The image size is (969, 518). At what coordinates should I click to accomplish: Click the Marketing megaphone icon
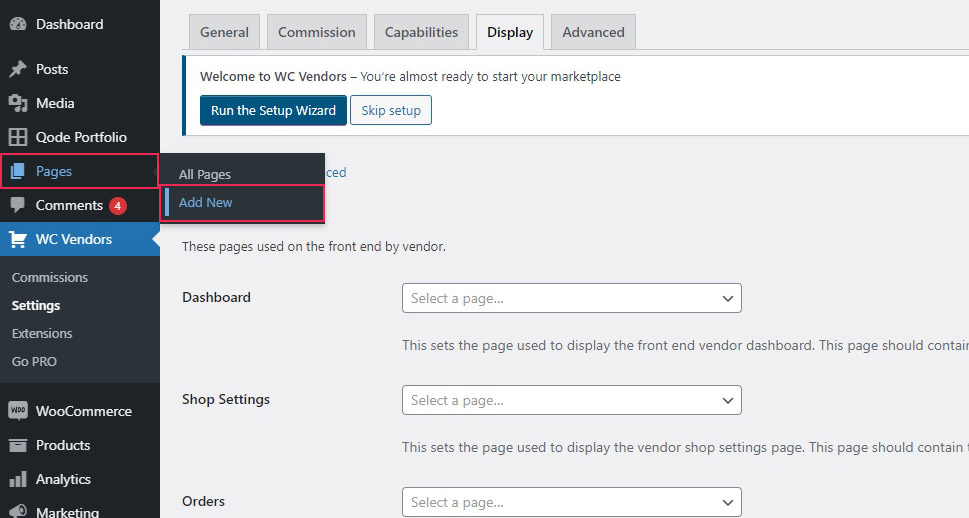click(x=18, y=511)
